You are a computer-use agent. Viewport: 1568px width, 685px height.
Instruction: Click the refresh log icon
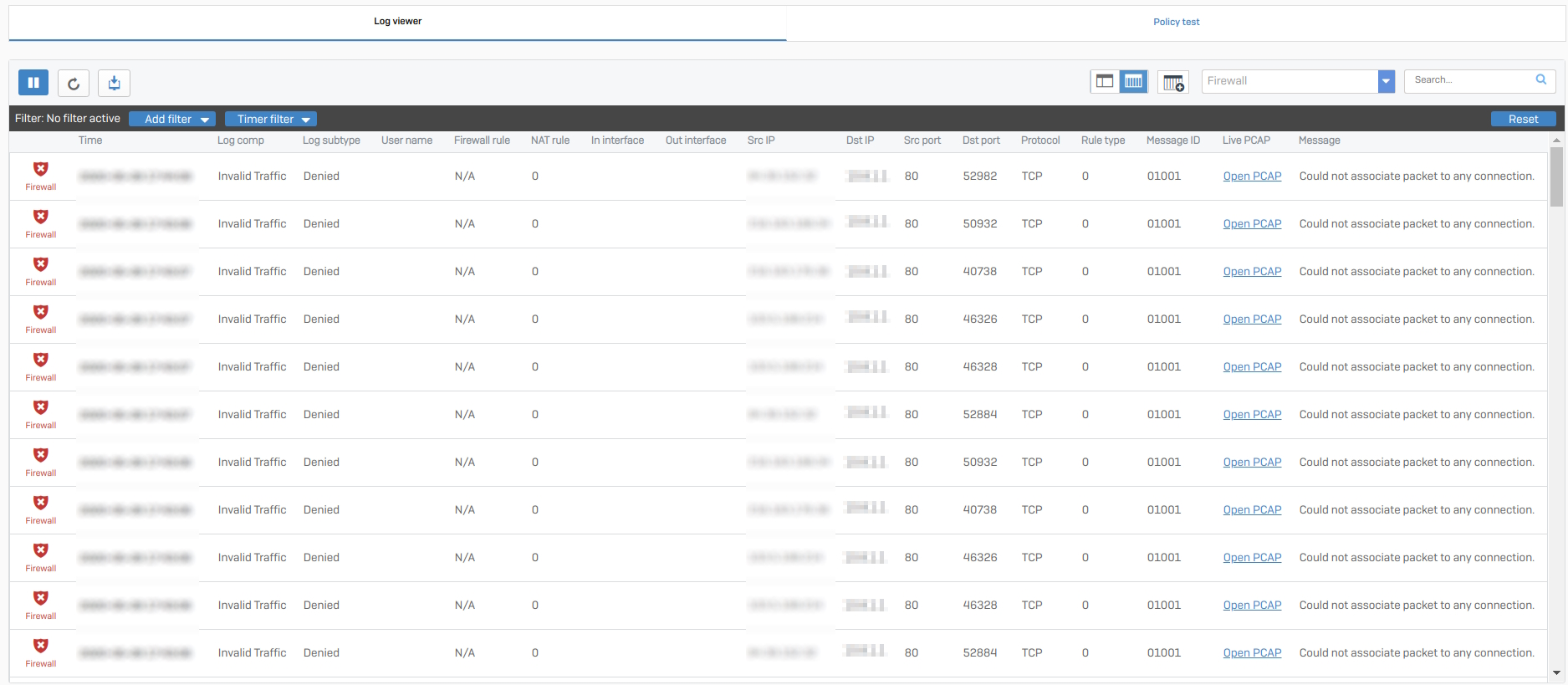(74, 83)
